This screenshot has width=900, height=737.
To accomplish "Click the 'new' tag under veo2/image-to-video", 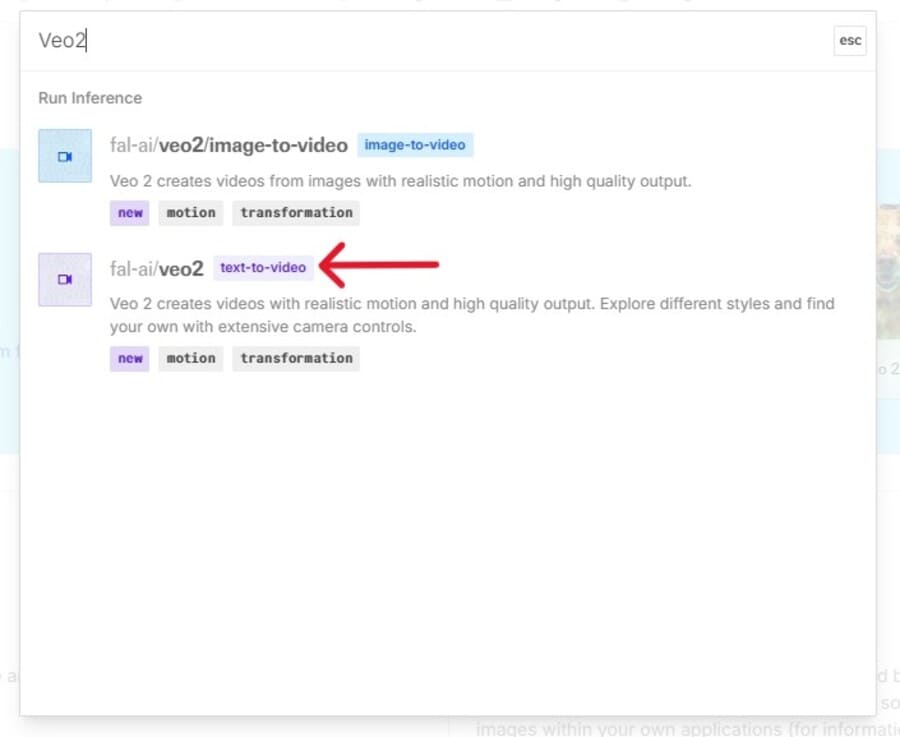I will point(130,213).
